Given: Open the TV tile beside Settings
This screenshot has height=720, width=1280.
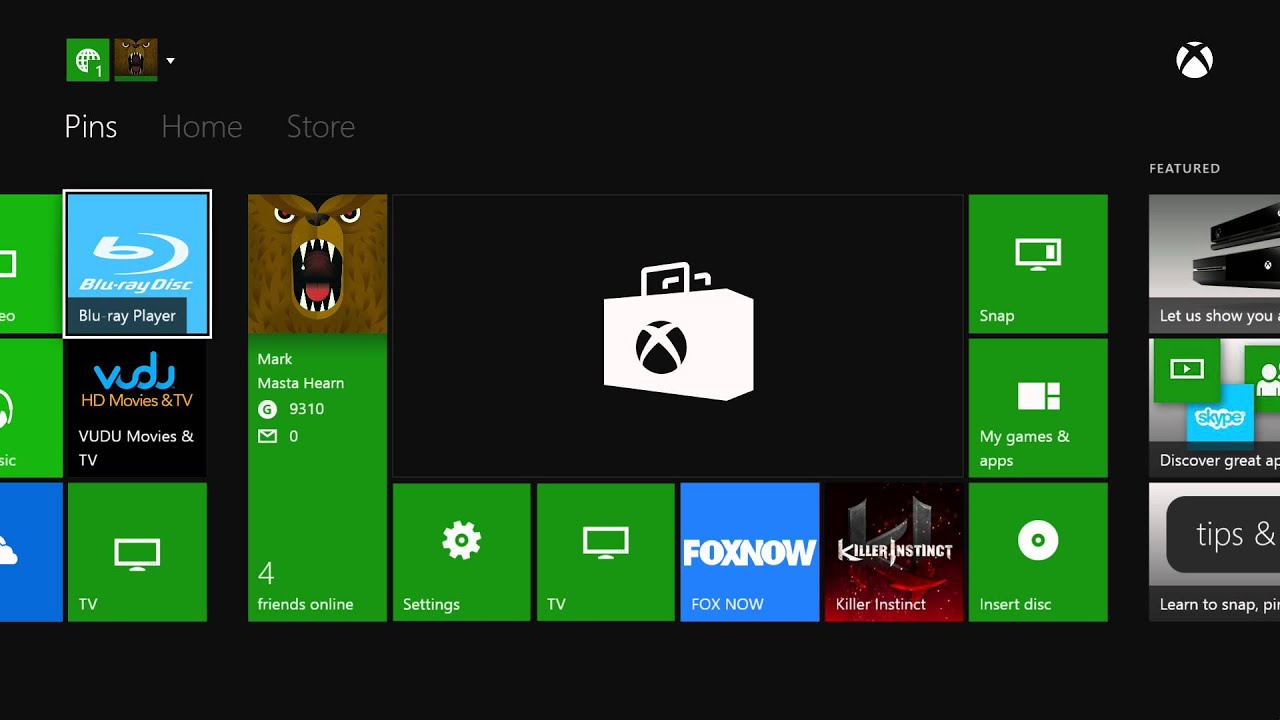Looking at the screenshot, I should coord(605,552).
